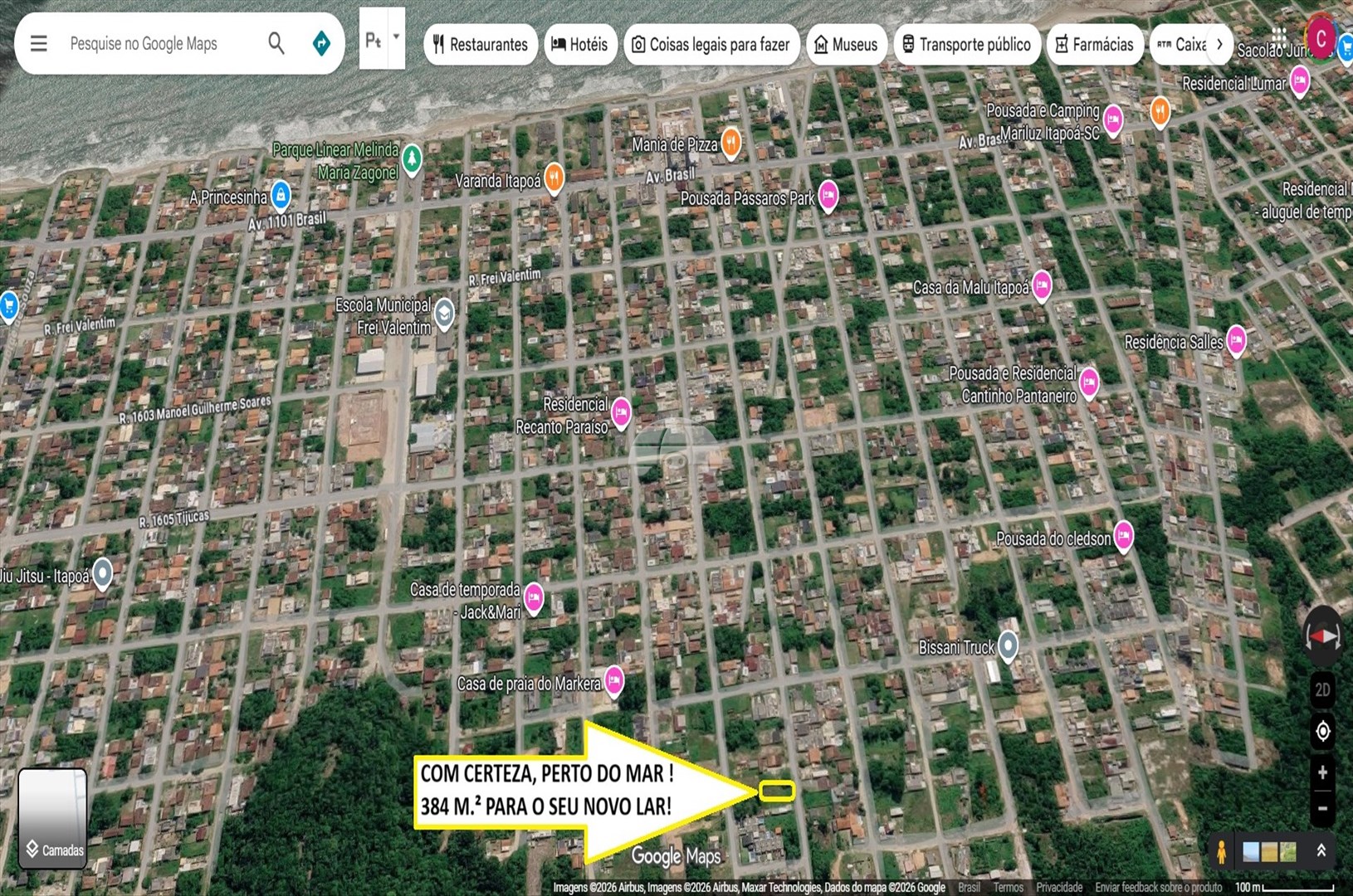Viewport: 1353px width, 896px height.
Task: Select the Transporte público filter chip
Action: pos(967,44)
